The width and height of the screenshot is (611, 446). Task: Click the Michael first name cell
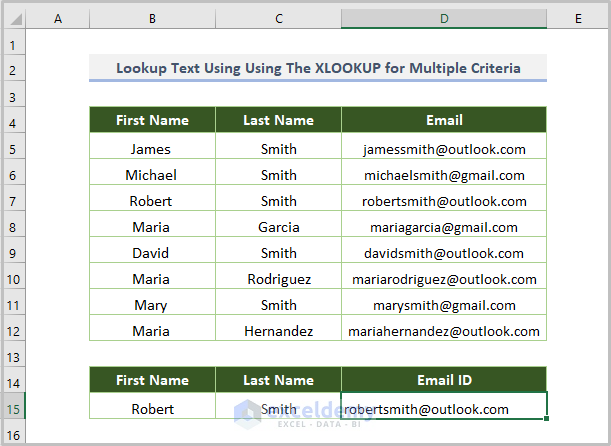pyautogui.click(x=152, y=175)
